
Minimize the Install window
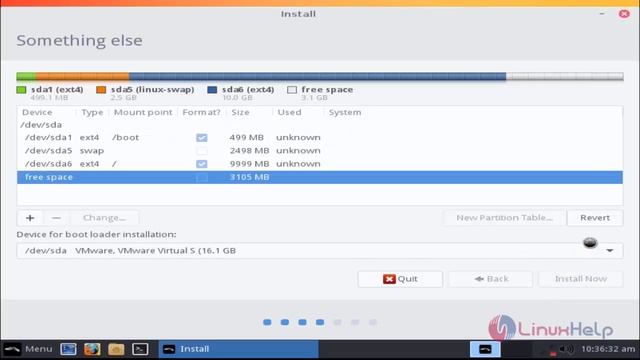click(602, 14)
